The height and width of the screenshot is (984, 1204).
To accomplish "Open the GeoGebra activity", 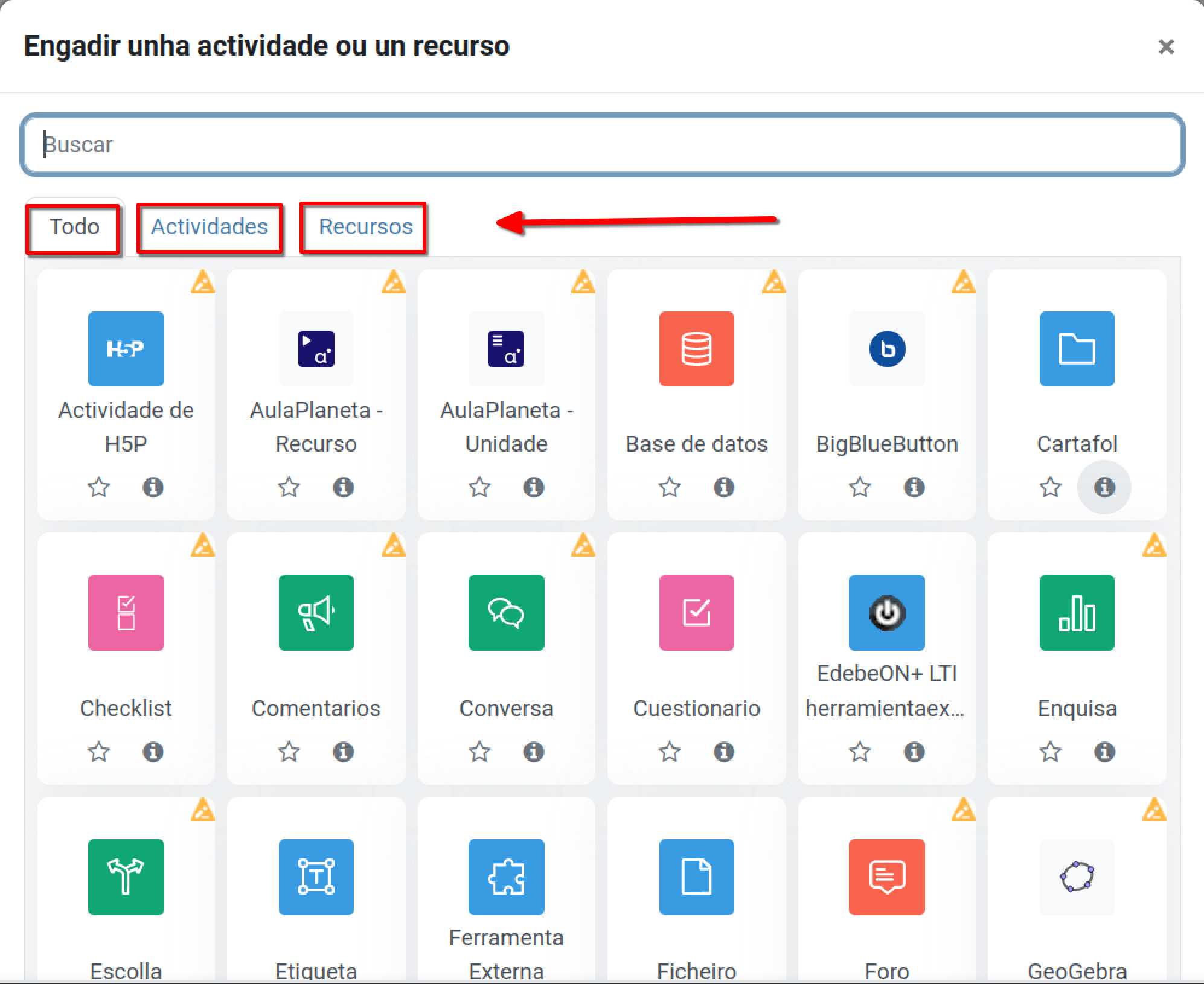I will pyautogui.click(x=1077, y=877).
